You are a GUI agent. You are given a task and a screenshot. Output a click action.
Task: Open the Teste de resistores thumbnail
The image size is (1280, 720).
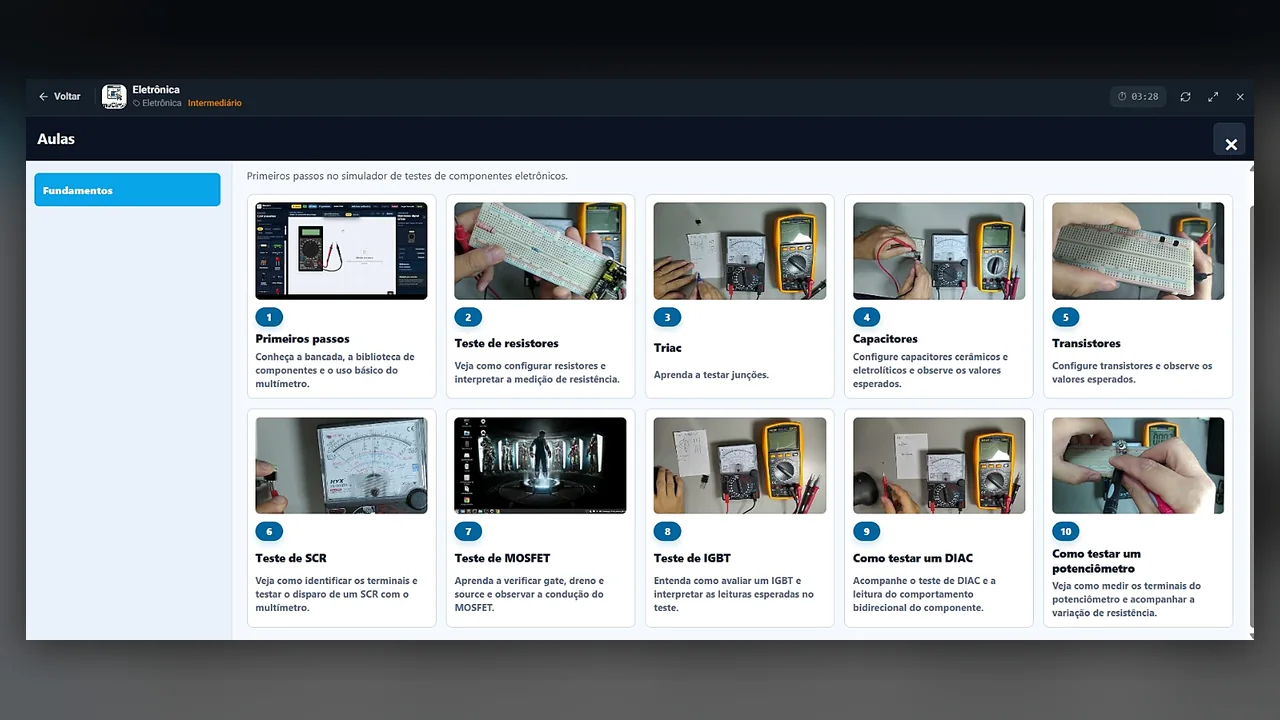tap(540, 251)
